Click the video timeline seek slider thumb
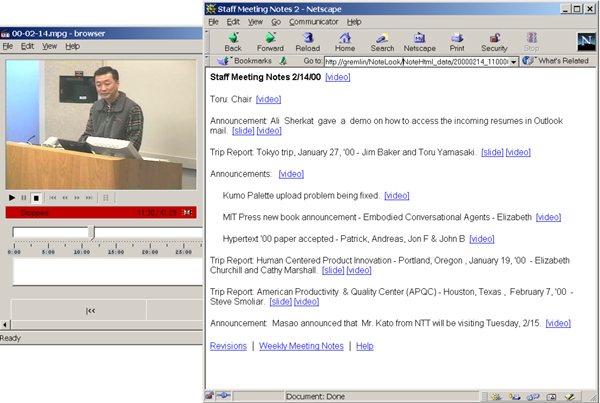Image resolution: width=600 pixels, height=403 pixels. (x=92, y=232)
